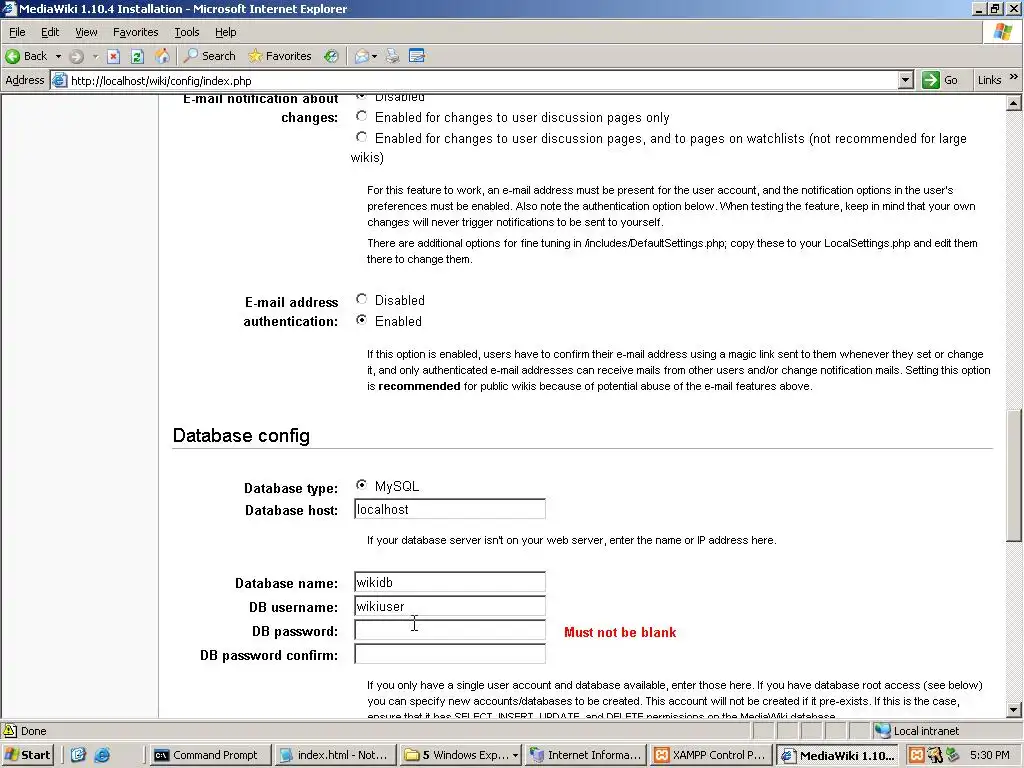
Task: Open the Favorites menu
Action: (x=135, y=32)
